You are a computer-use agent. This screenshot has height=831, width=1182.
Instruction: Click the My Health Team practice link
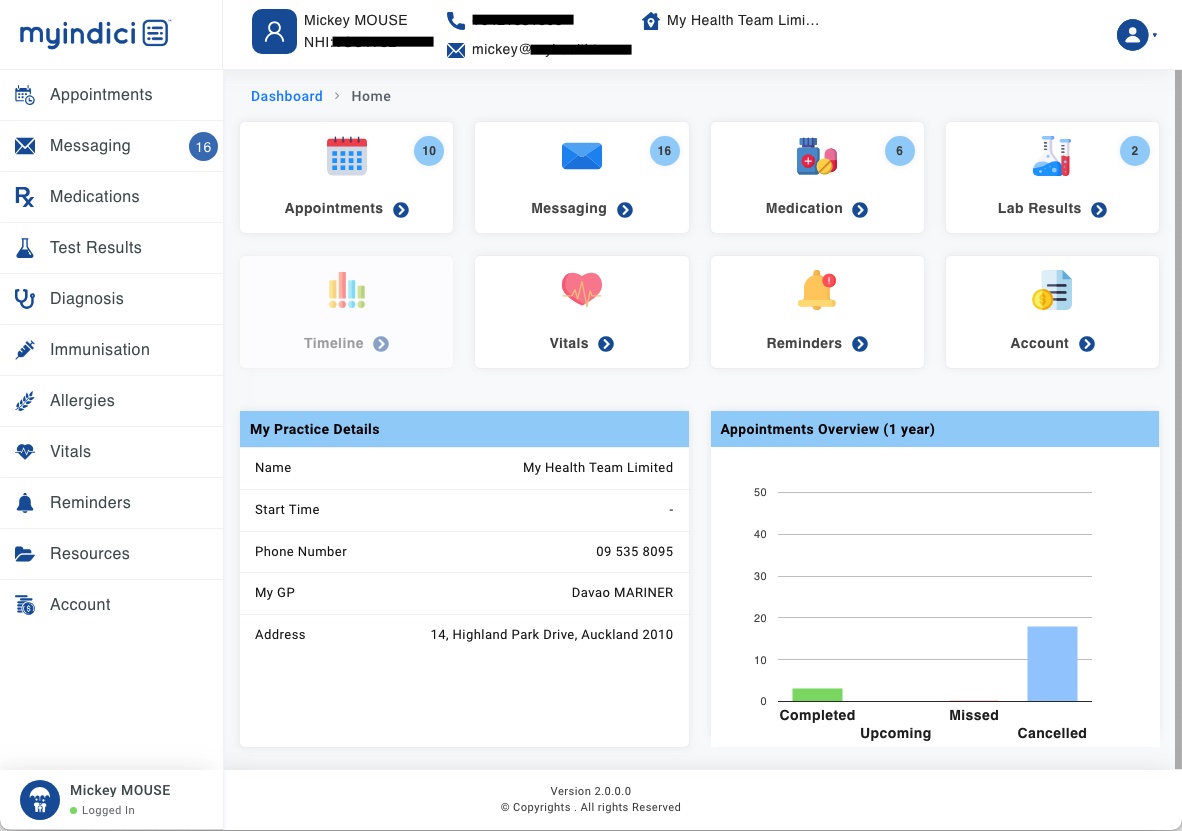(x=742, y=21)
